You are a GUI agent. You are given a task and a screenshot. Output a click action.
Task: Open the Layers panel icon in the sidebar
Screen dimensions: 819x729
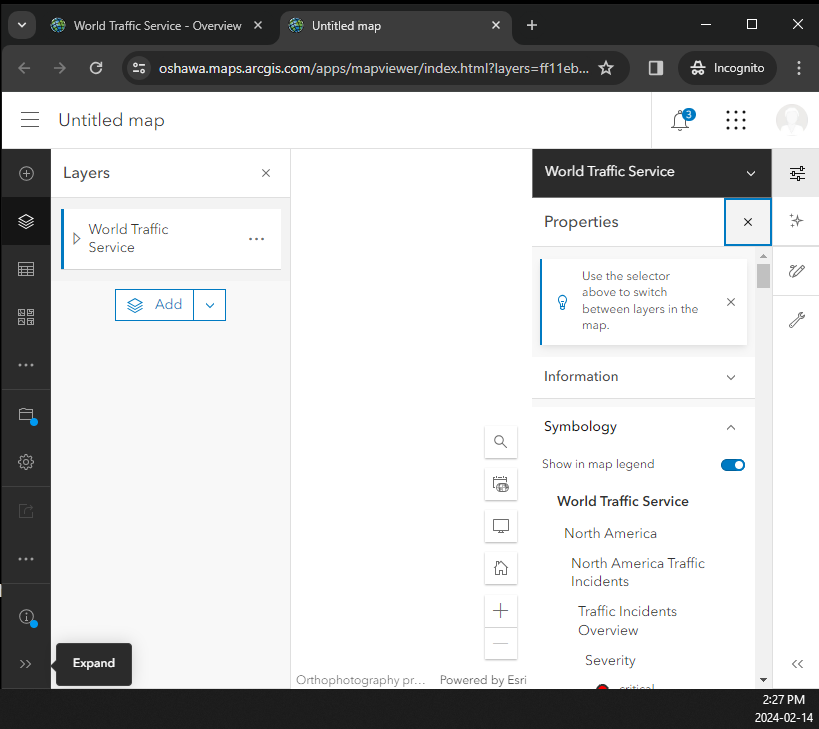pos(26,221)
